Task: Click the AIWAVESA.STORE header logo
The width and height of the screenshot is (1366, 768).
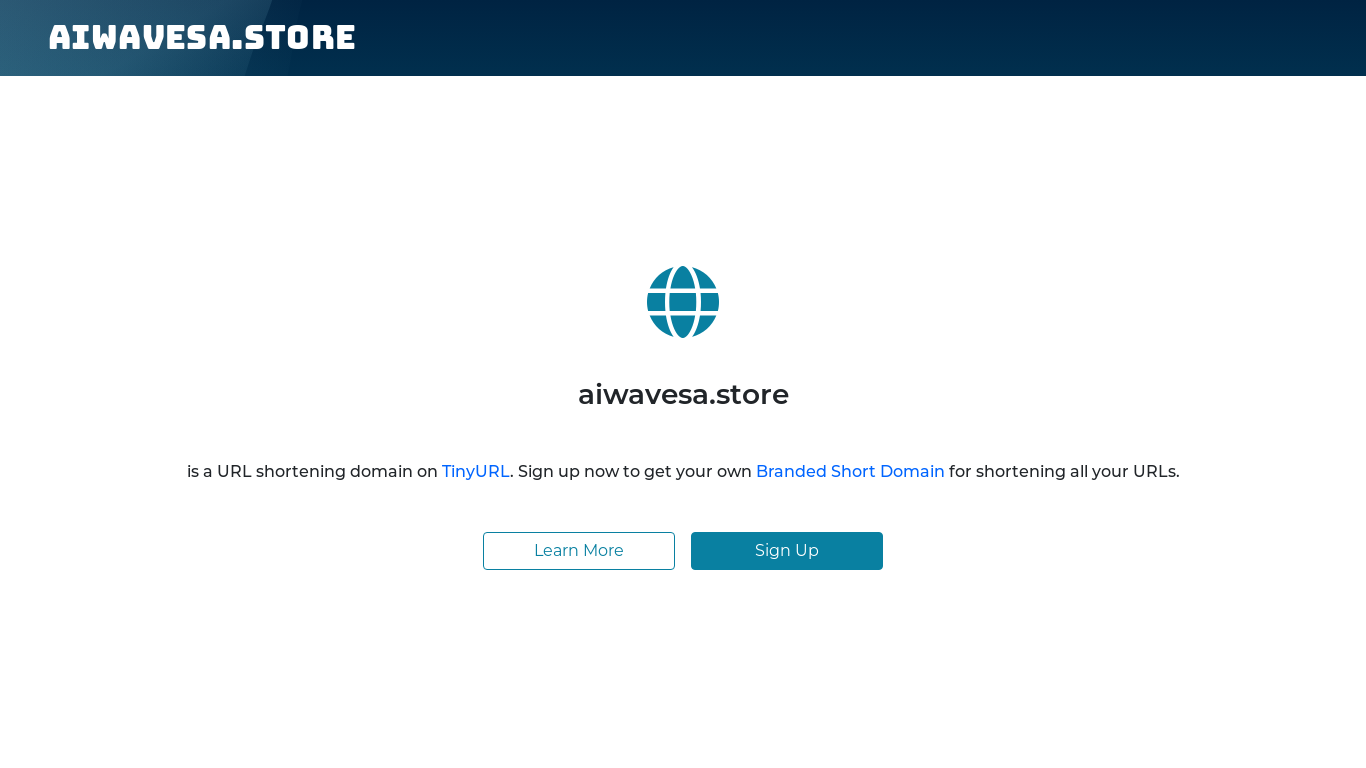Action: [x=202, y=38]
